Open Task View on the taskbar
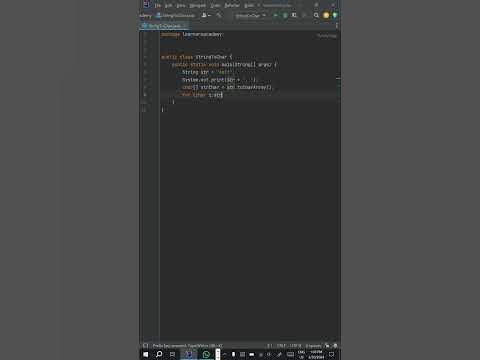Image resolution: width=480 pixels, height=360 pixels. (172, 354)
